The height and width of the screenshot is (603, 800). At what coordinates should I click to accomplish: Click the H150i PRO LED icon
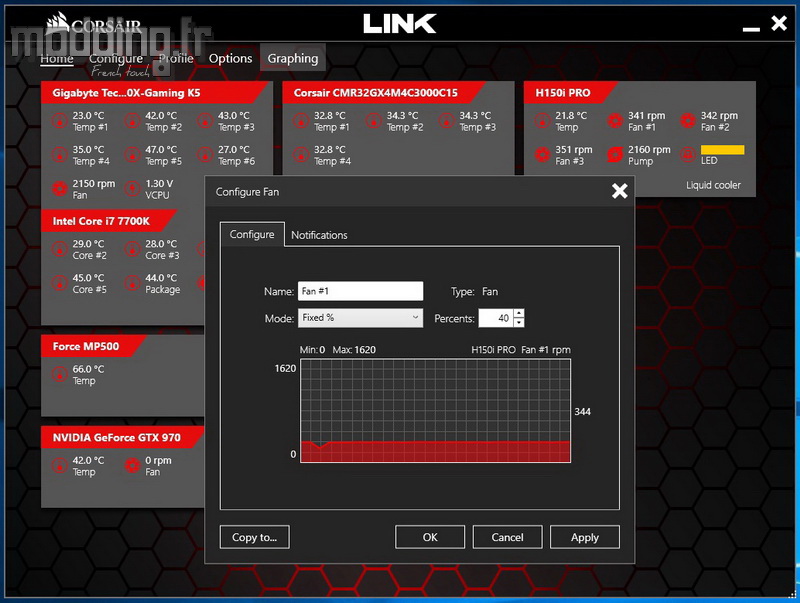click(x=688, y=155)
